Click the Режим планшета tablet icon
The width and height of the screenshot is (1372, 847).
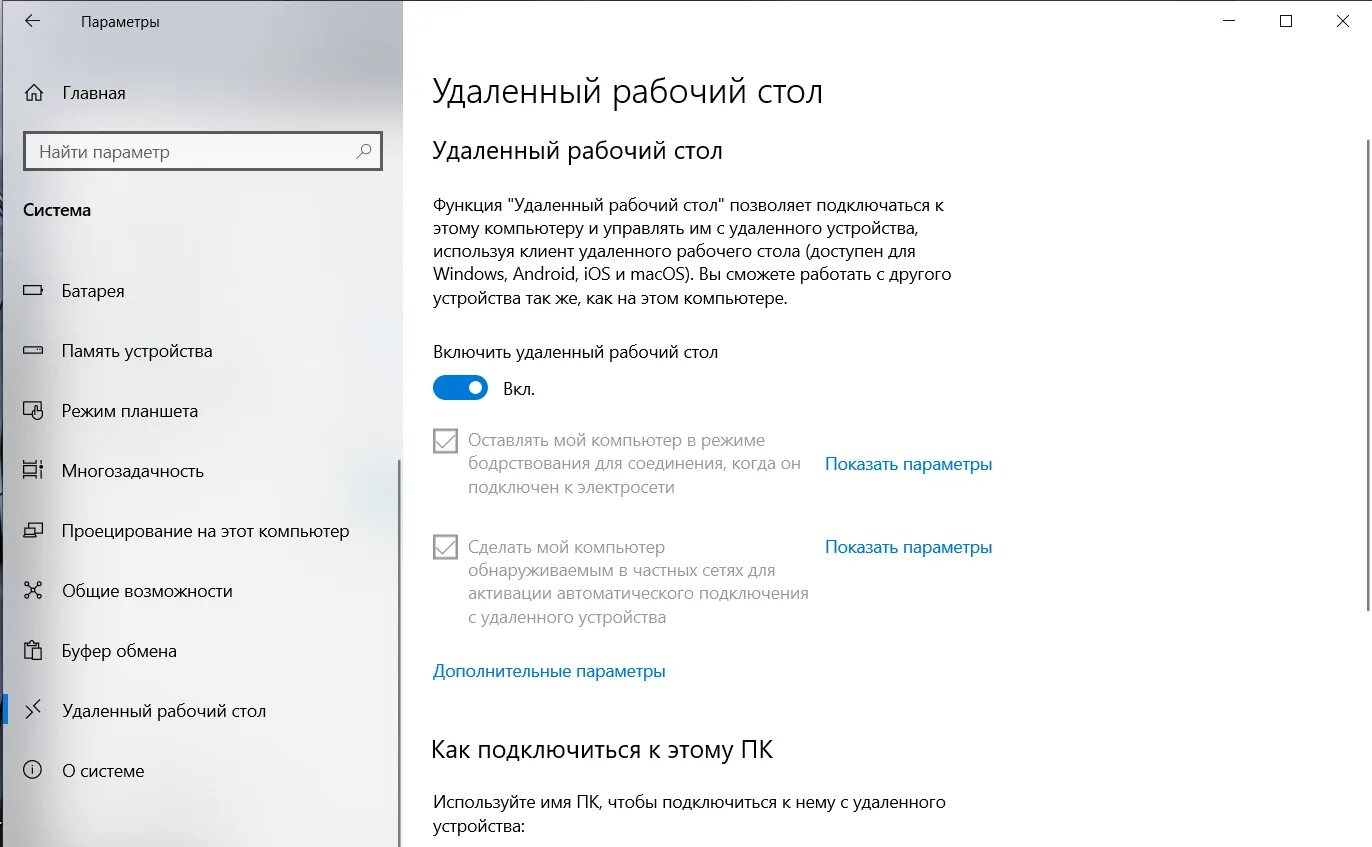(x=34, y=411)
